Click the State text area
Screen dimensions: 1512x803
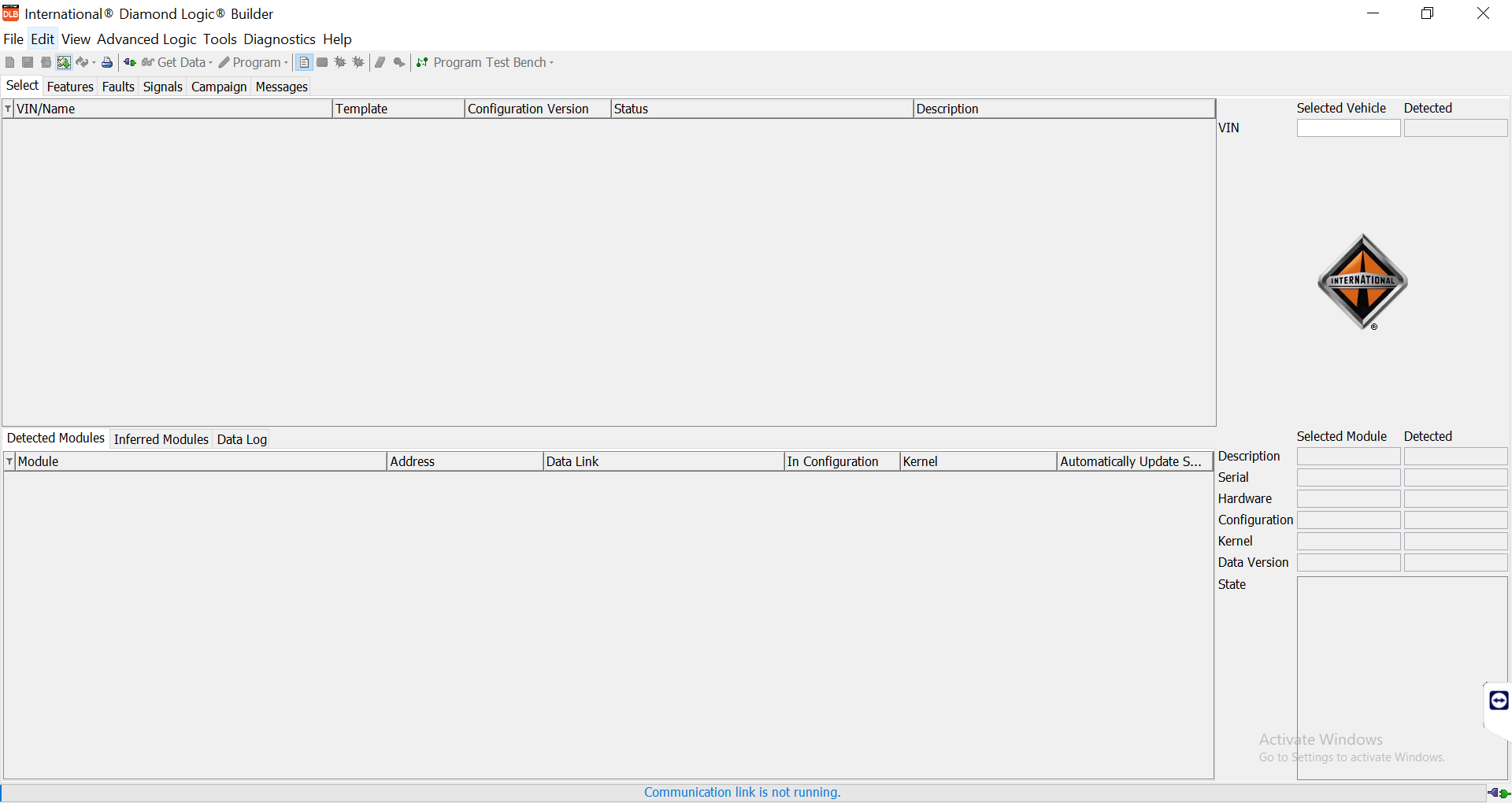point(1402,678)
